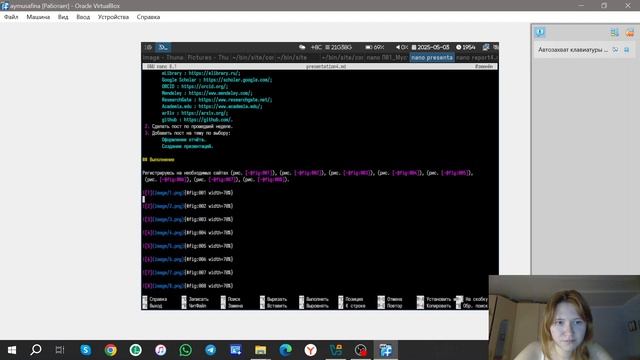640x360 pixels.
Task: Open the Справка menu
Action: pyautogui.click(x=148, y=17)
